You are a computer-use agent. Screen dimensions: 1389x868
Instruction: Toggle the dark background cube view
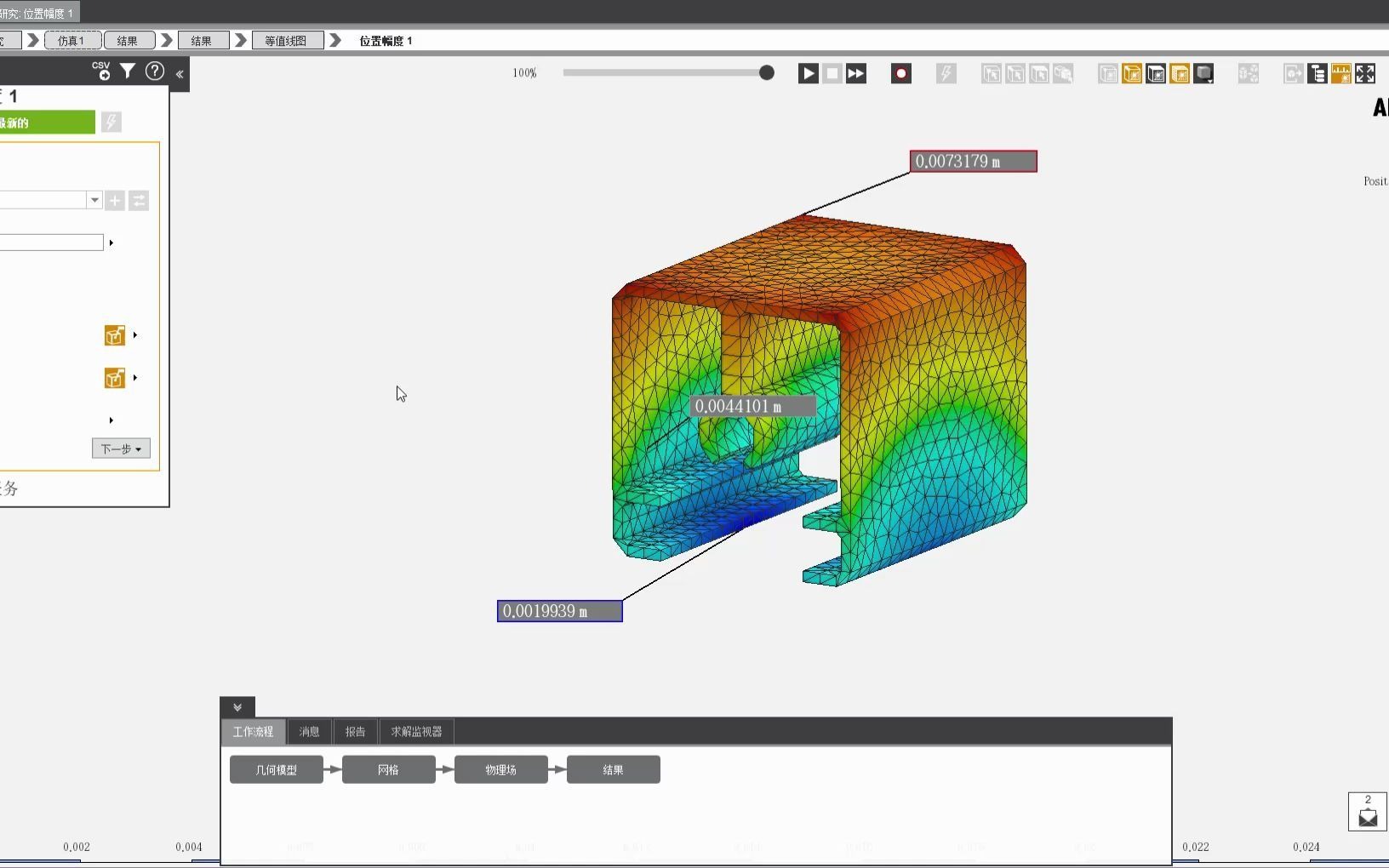coord(1157,73)
